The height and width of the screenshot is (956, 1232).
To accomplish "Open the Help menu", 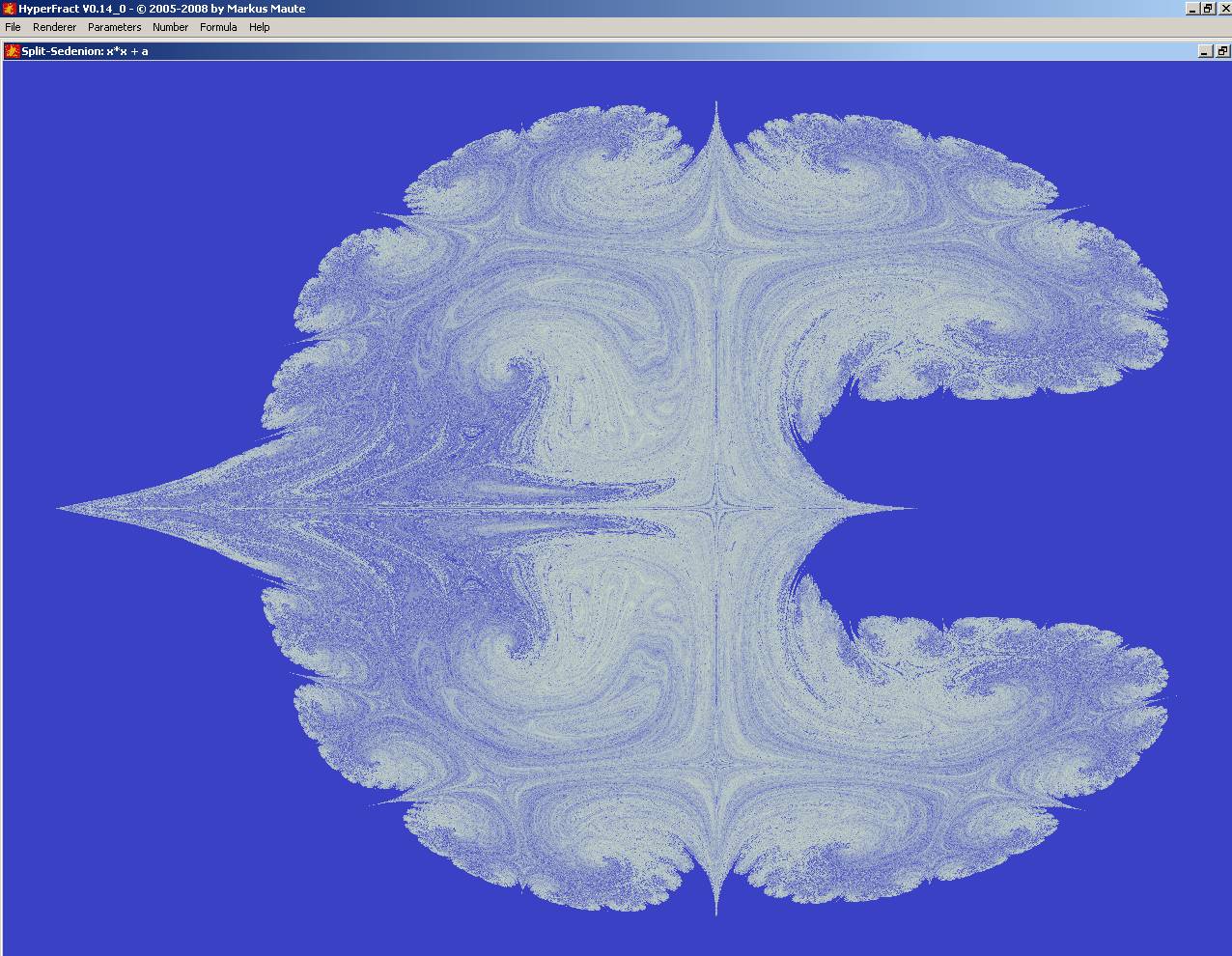I will pos(259,27).
